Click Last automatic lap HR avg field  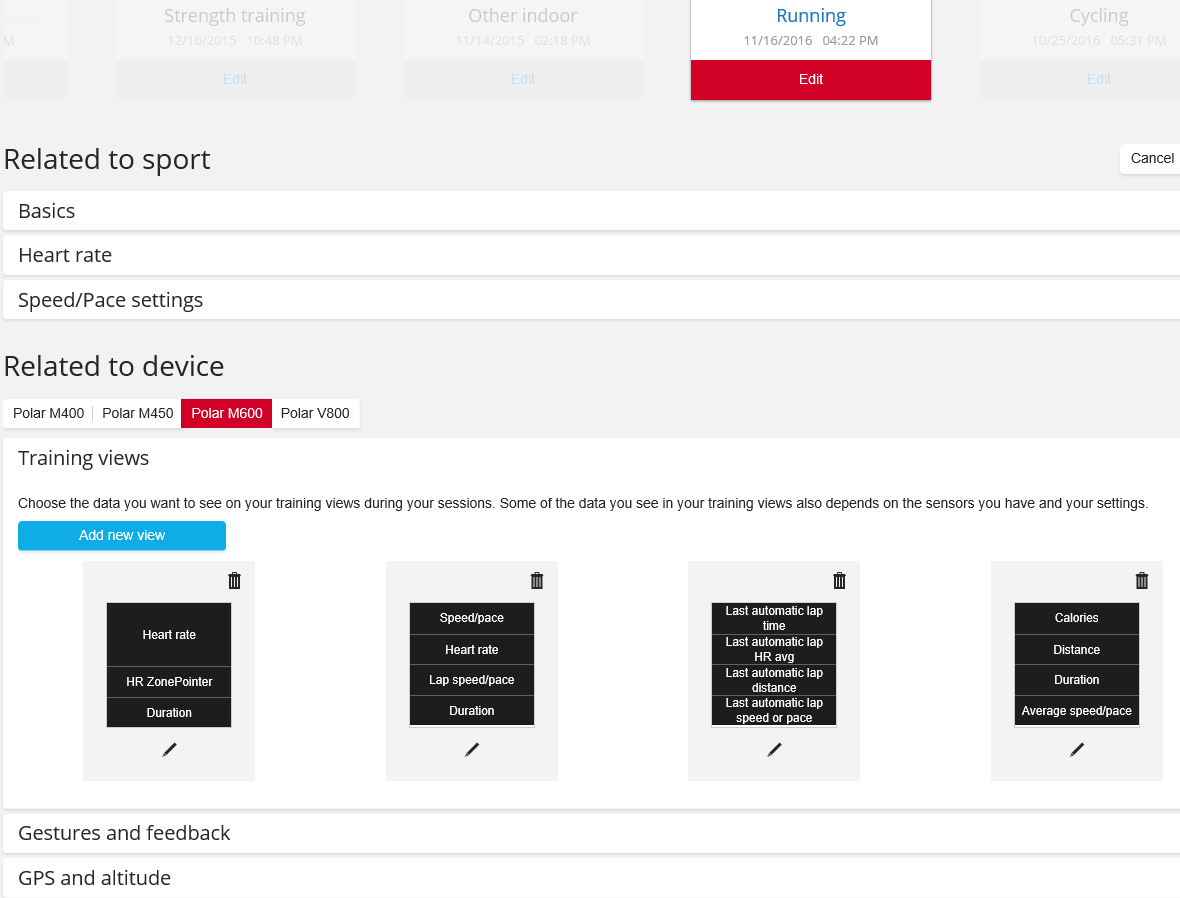pyautogui.click(x=774, y=649)
